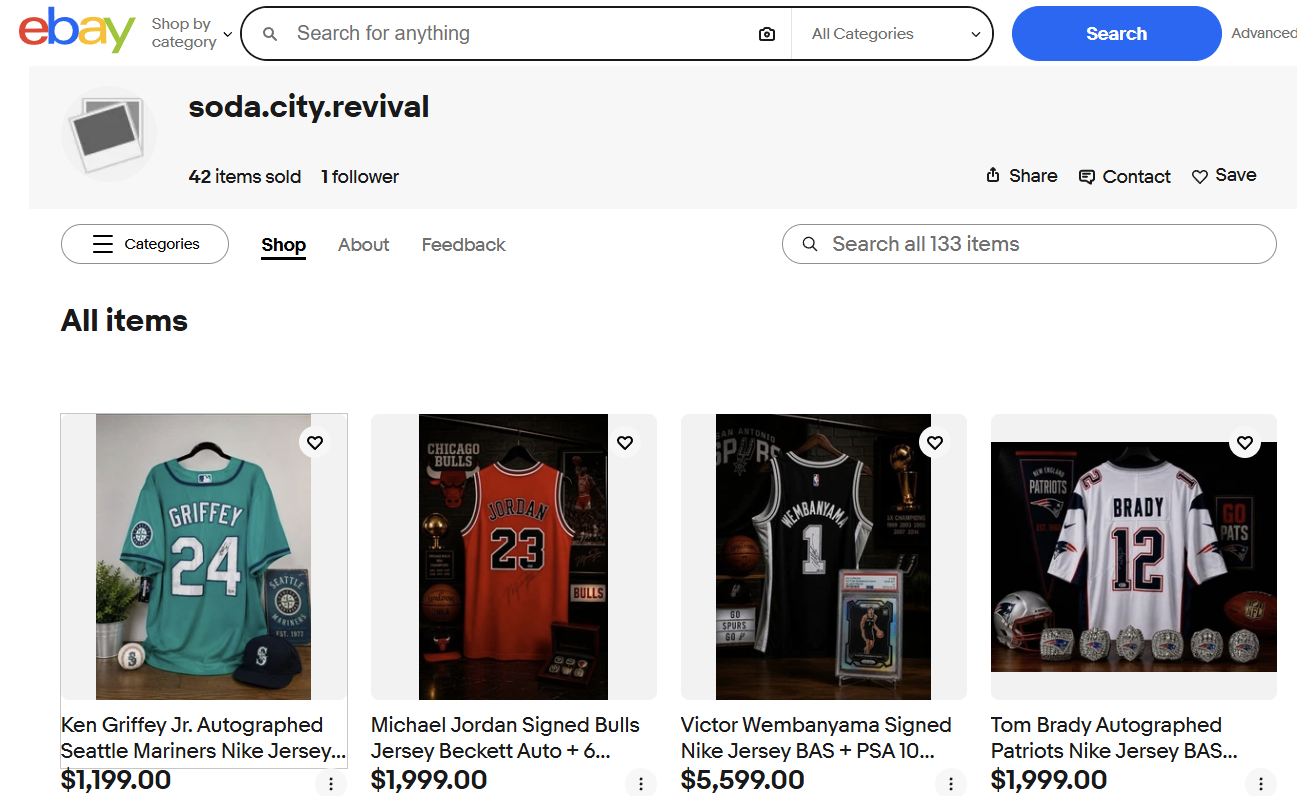Image resolution: width=1297 pixels, height=796 pixels.
Task: Search by image using camera icon
Action: point(767,34)
